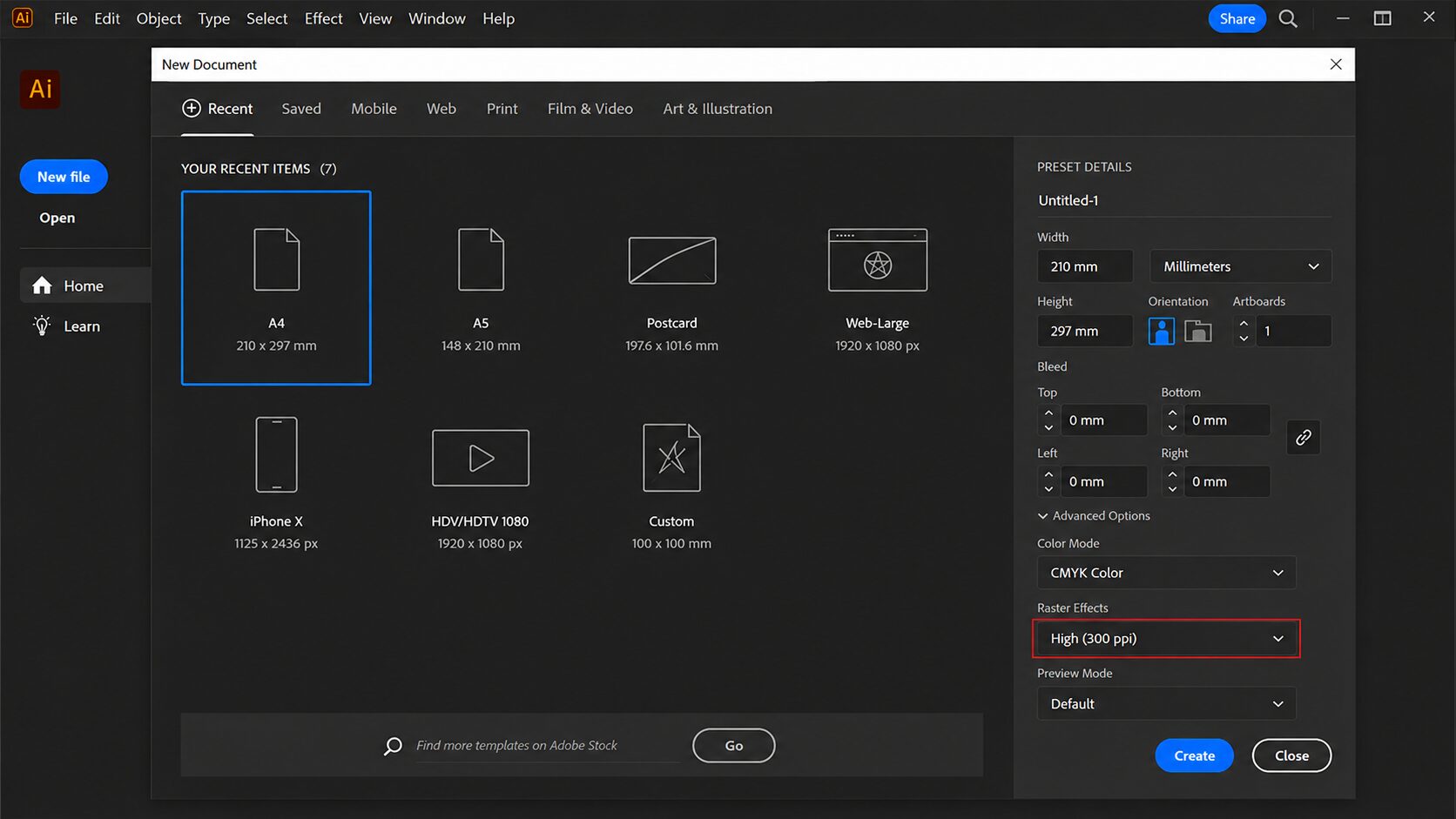Decrease the Bottom bleed value
This screenshot has height=819, width=1456.
tap(1172, 427)
